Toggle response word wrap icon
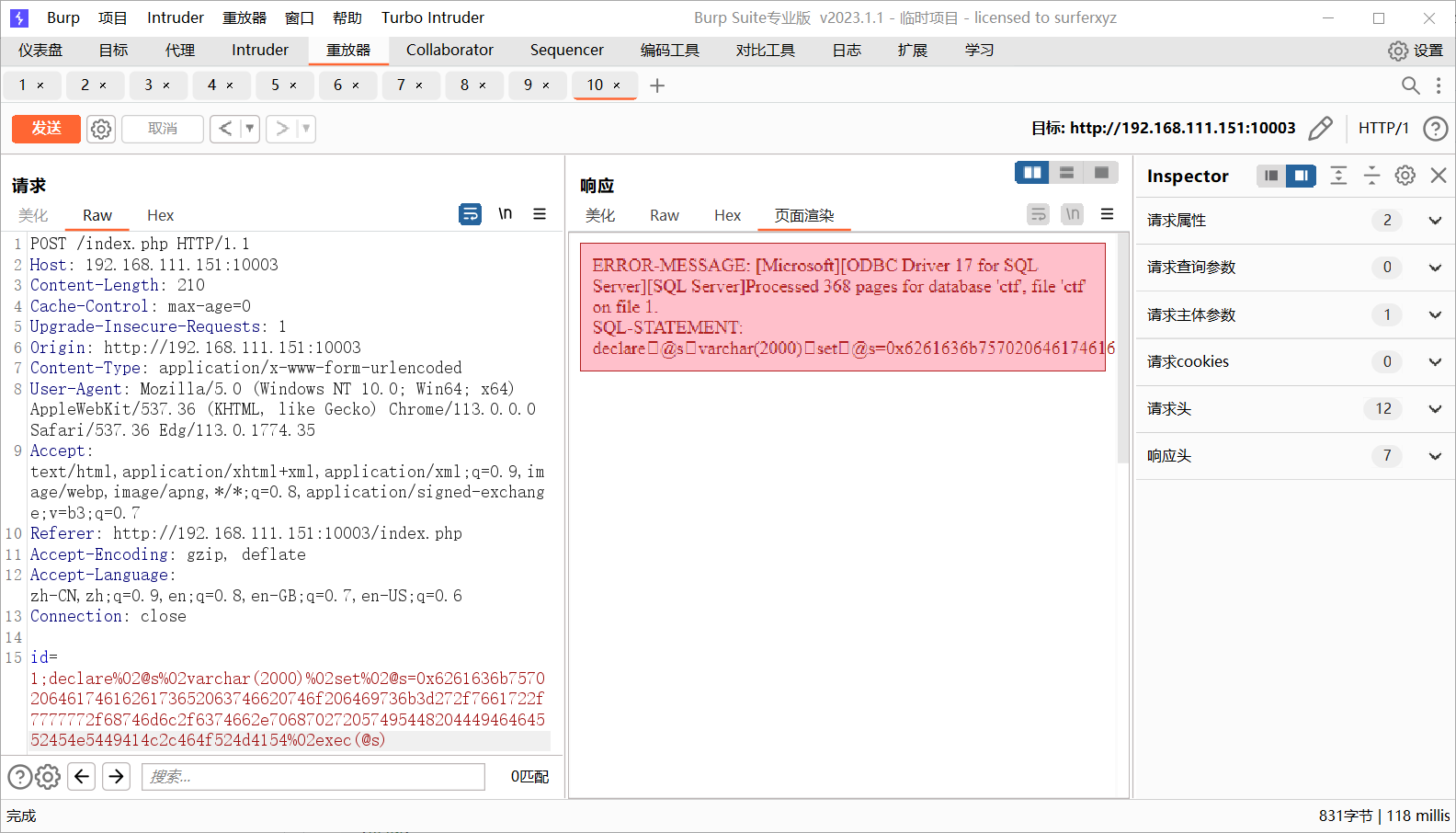This screenshot has width=1456, height=833. (1038, 214)
